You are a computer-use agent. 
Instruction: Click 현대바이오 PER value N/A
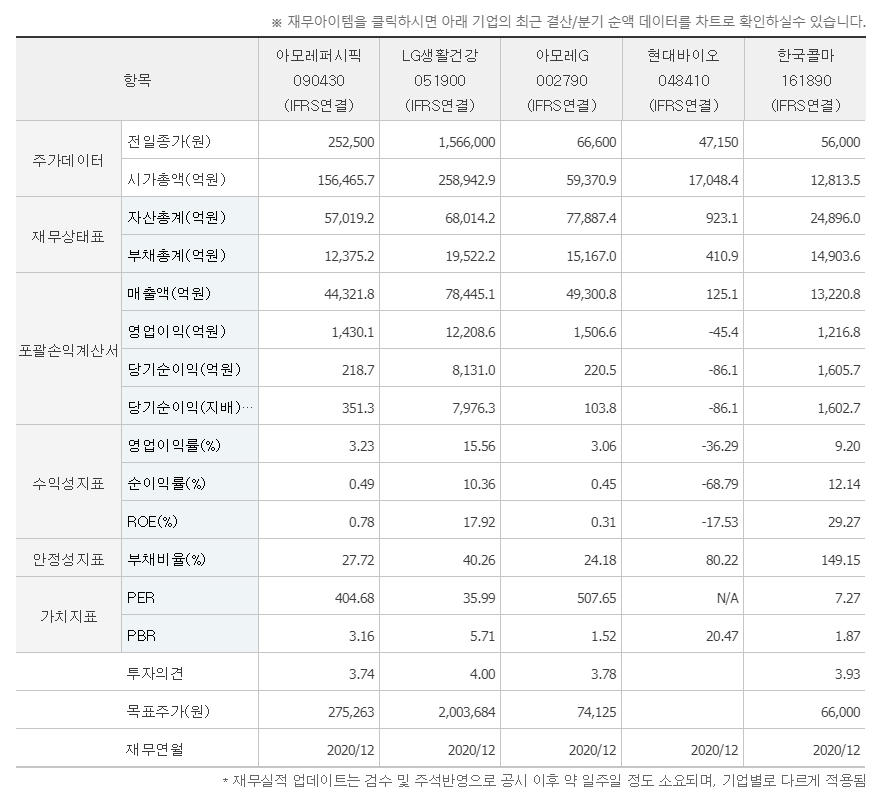coord(728,598)
